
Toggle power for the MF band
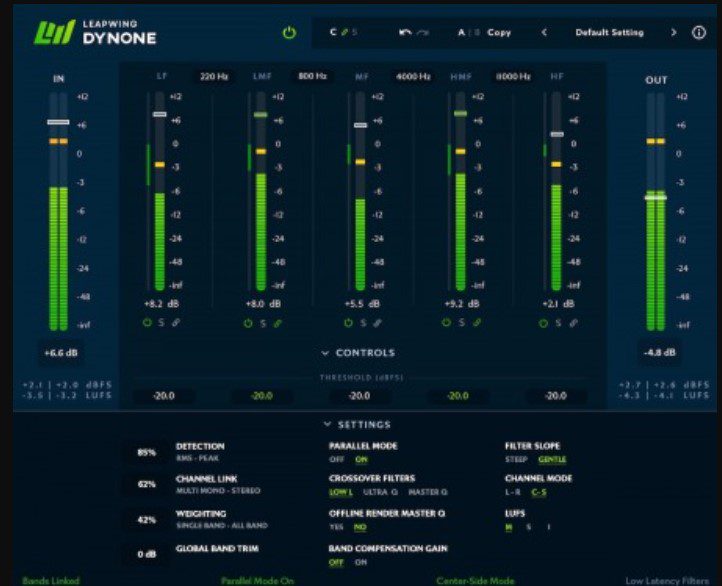[349, 323]
